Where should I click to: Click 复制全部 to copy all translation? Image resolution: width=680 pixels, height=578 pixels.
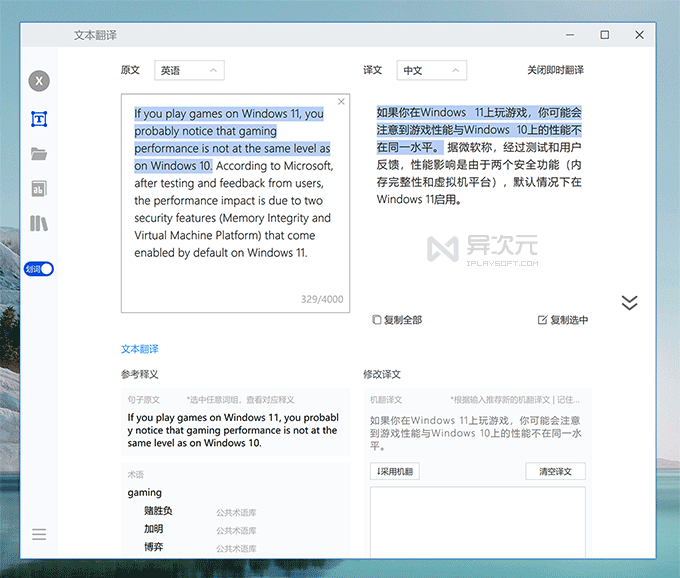tap(397, 320)
